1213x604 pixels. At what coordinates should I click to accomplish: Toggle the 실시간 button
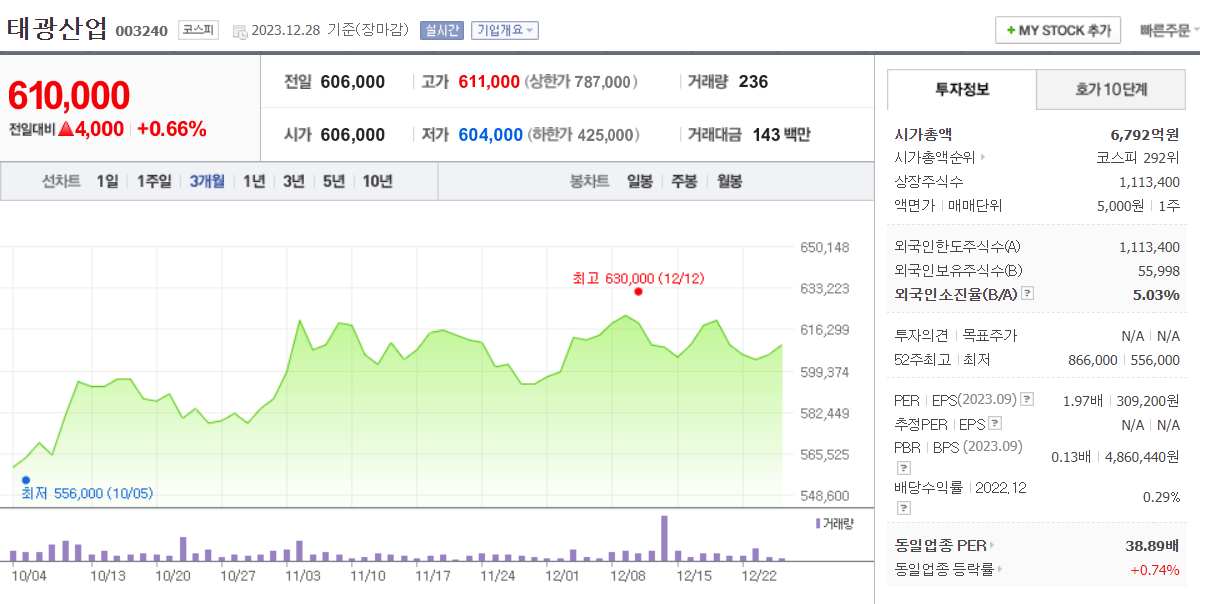tap(442, 30)
